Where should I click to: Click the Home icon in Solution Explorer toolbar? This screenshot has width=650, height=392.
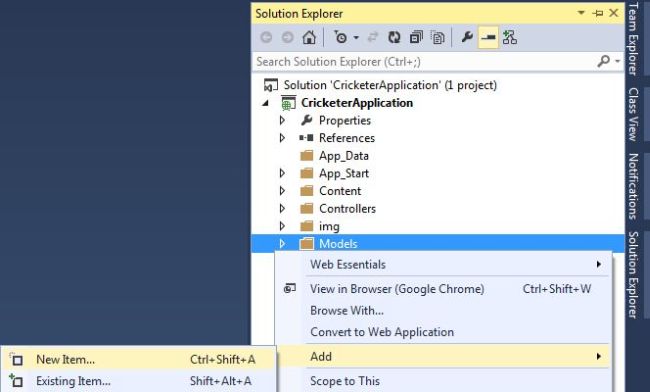click(309, 37)
